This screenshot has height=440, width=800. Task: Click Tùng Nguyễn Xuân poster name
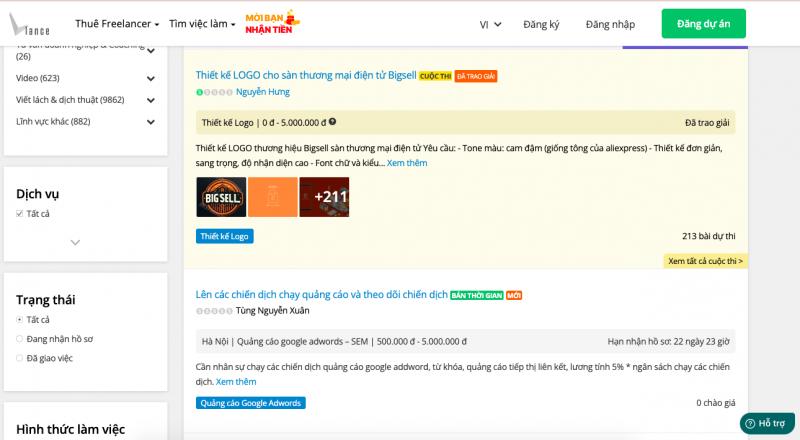tap(272, 310)
